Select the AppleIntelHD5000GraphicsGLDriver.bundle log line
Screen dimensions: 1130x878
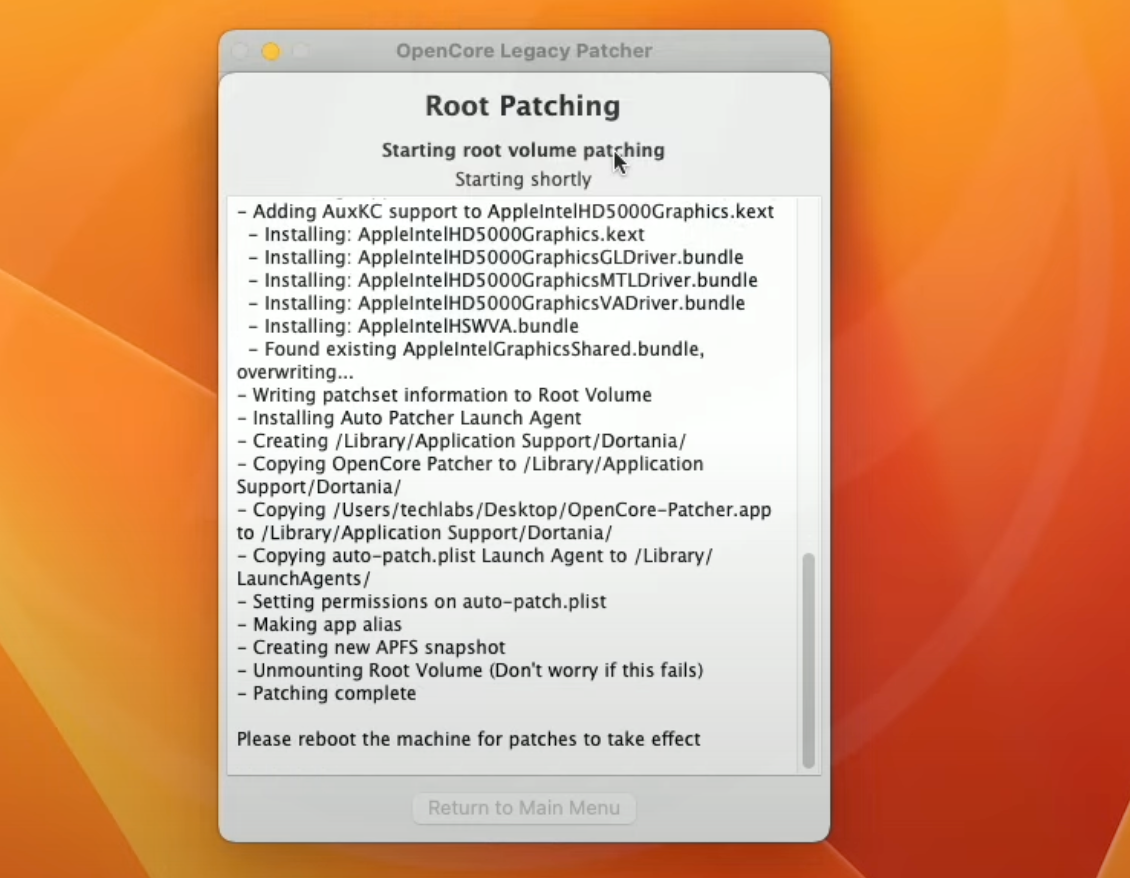496,257
